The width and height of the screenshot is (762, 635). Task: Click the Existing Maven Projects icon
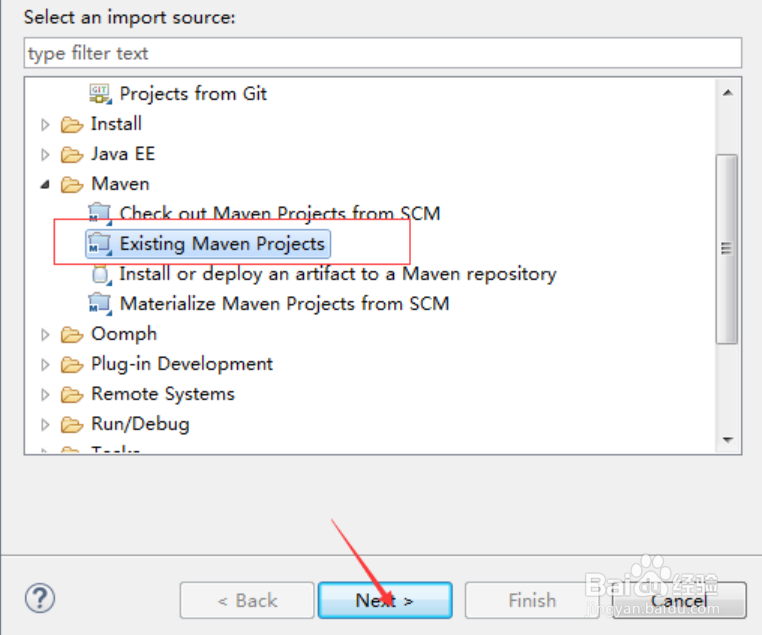point(100,243)
